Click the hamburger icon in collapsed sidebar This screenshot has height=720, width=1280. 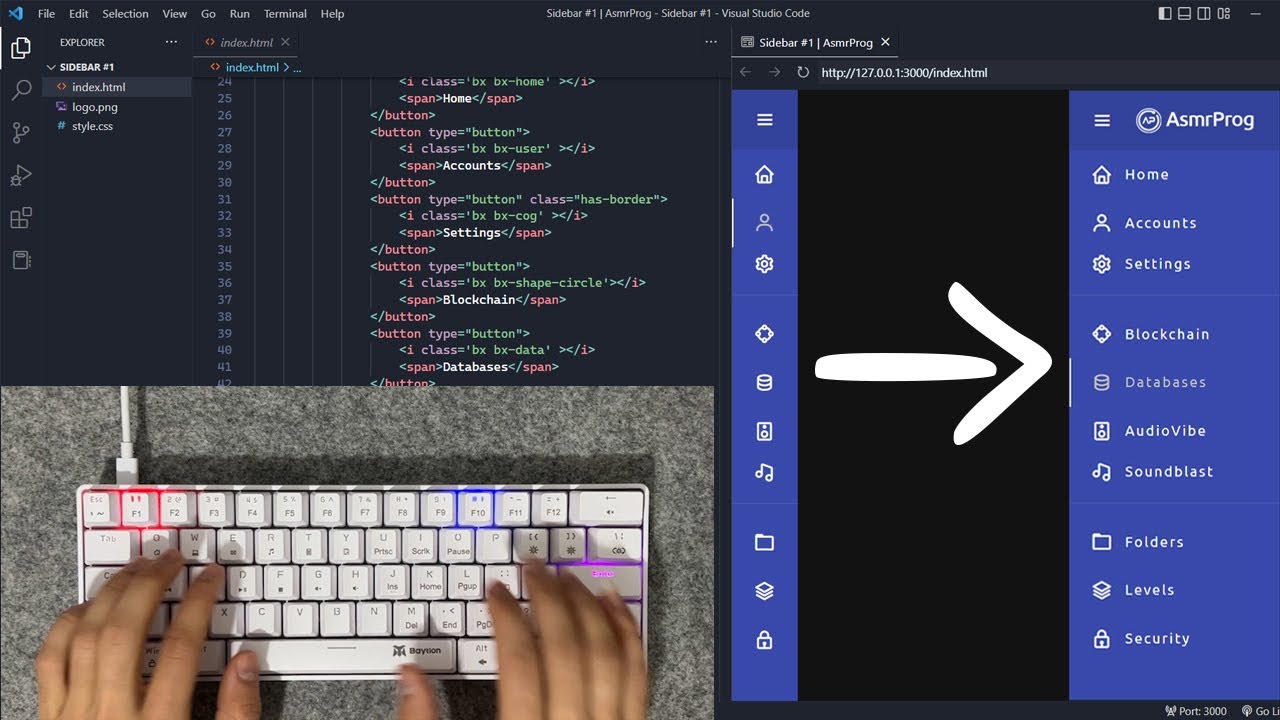(x=765, y=120)
